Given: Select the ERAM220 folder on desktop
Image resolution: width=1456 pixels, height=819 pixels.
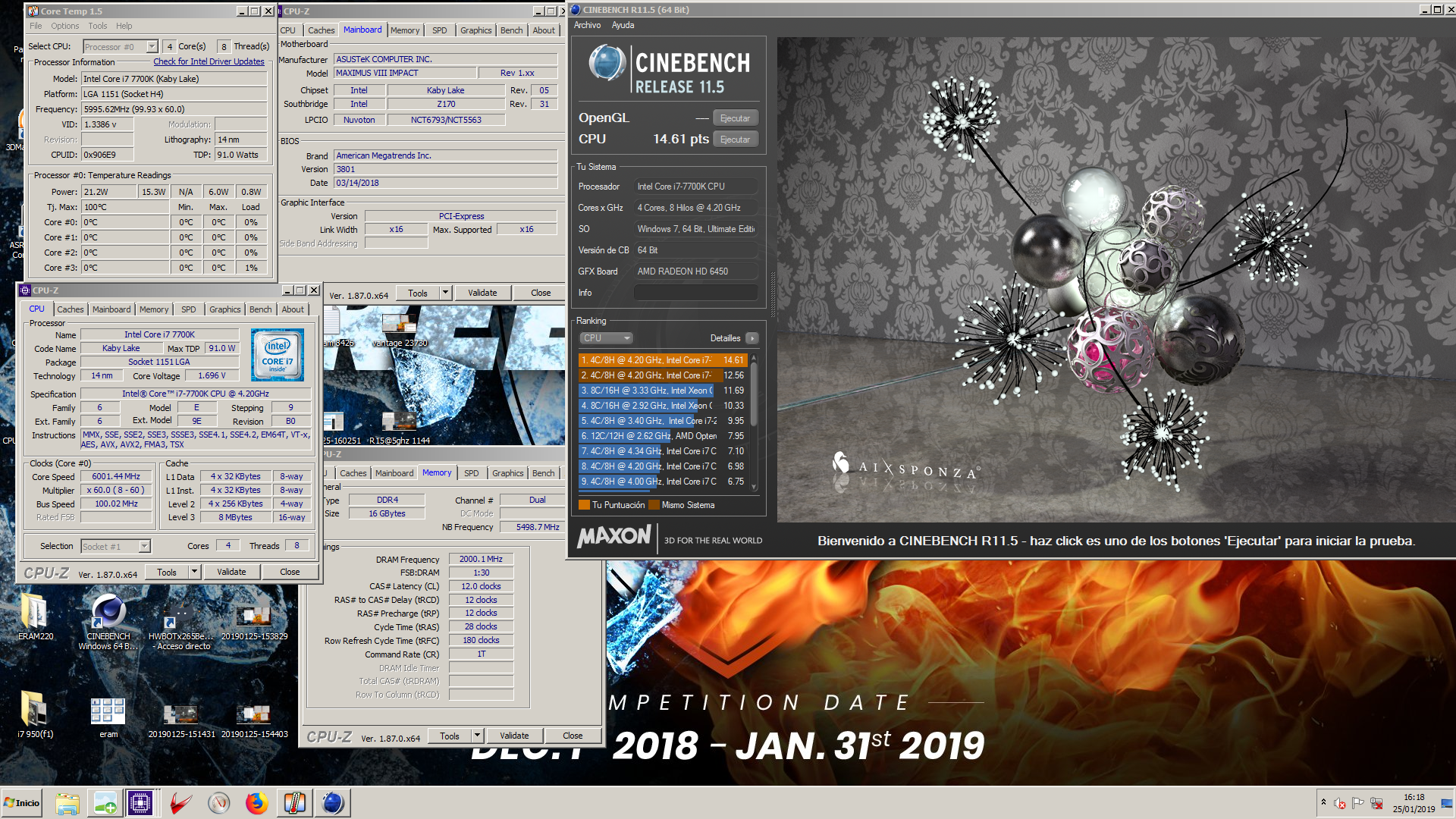Looking at the screenshot, I should tap(36, 618).
